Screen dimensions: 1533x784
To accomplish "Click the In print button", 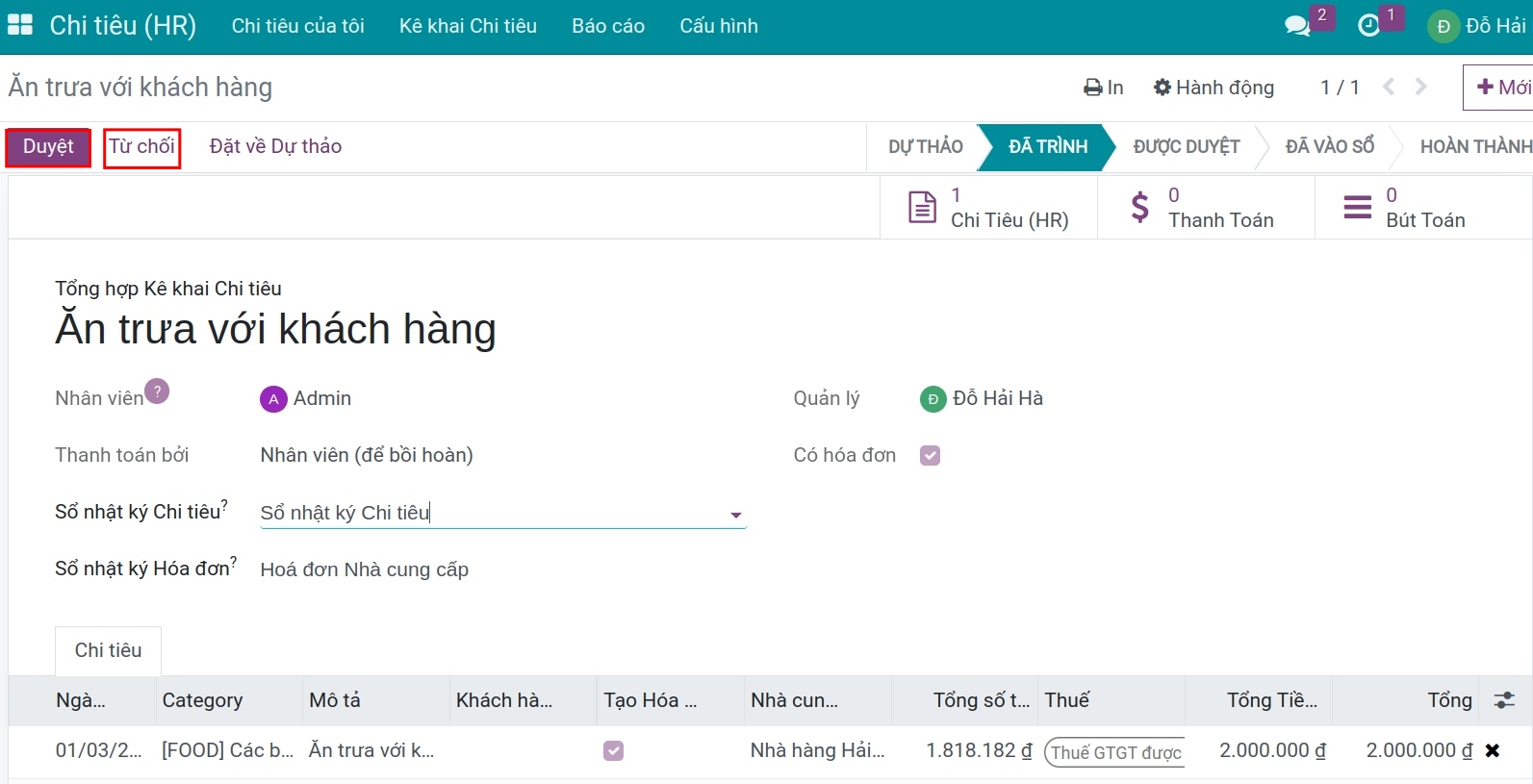I will pos(1104,88).
